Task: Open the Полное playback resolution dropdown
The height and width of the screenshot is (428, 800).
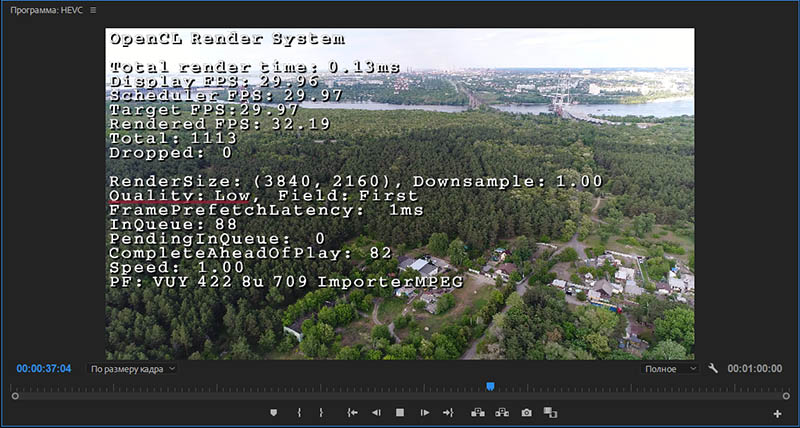Action: (670, 369)
